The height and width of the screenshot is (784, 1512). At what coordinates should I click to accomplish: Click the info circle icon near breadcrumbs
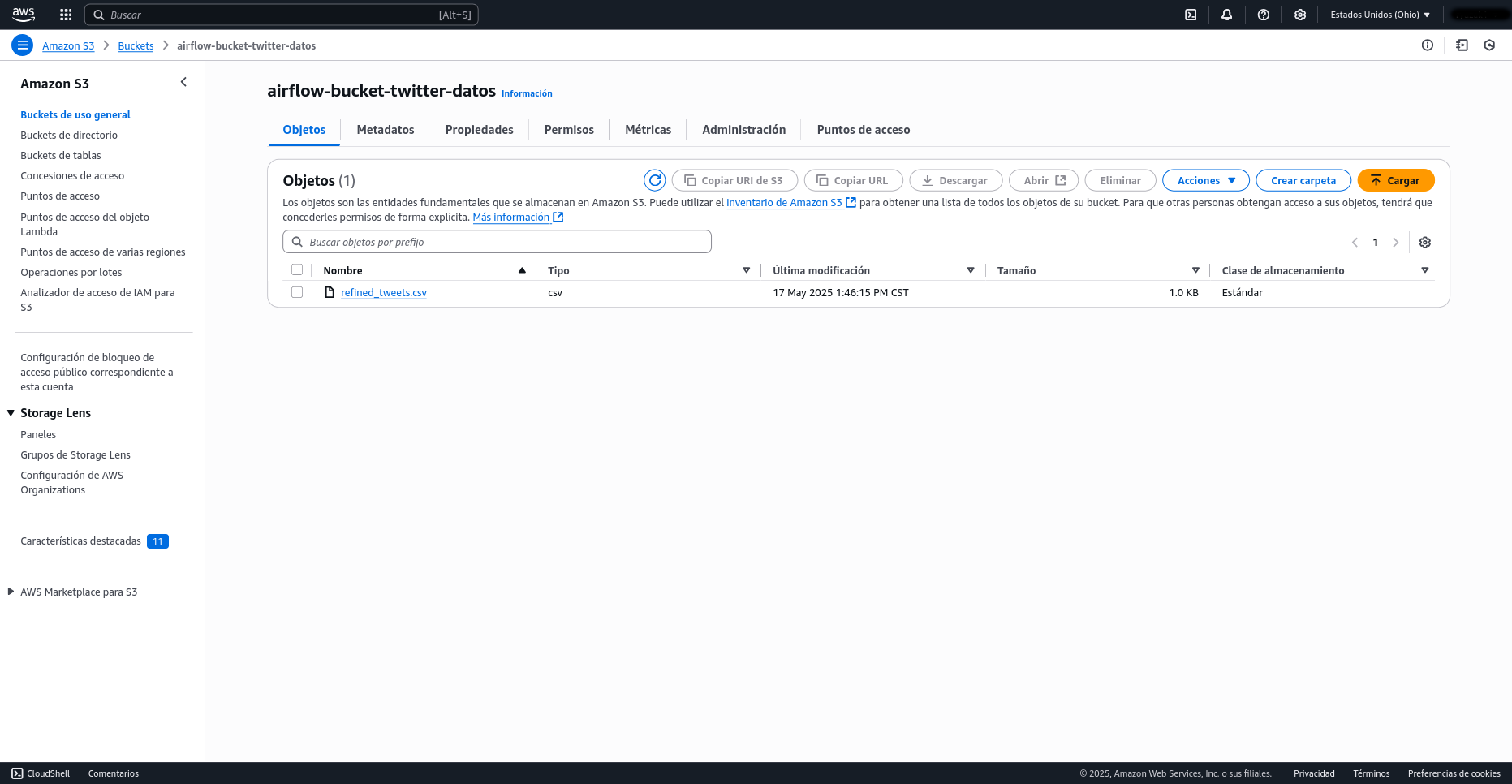[1427, 45]
